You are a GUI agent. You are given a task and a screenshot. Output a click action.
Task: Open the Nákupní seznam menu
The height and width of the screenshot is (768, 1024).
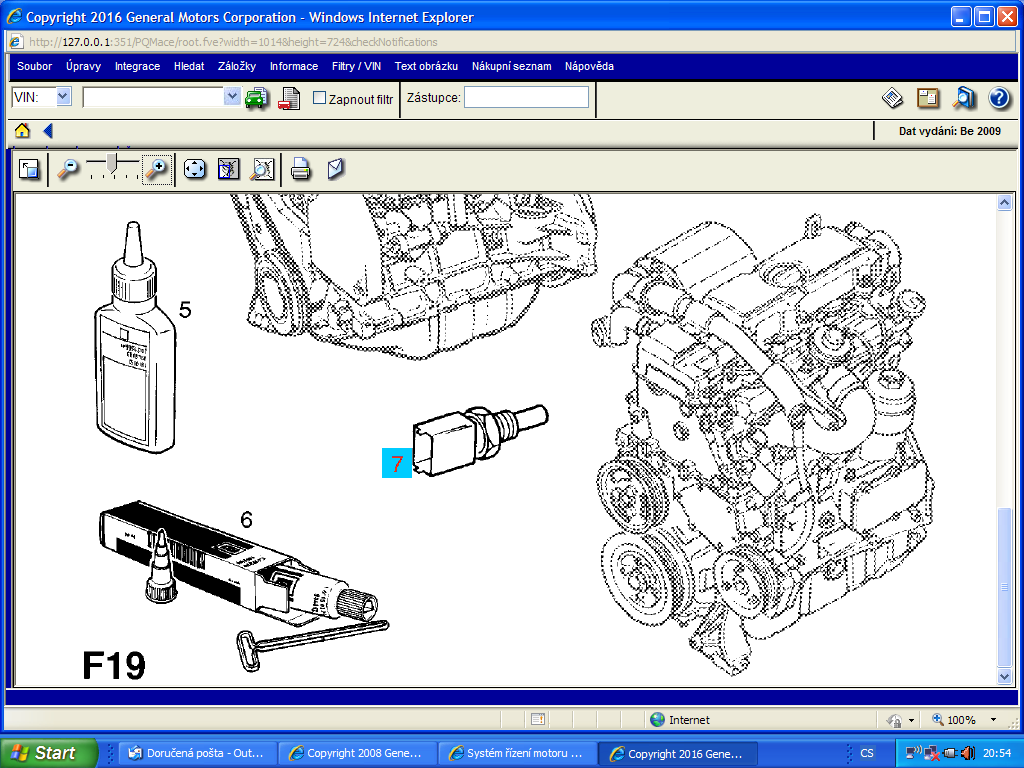[x=511, y=66]
